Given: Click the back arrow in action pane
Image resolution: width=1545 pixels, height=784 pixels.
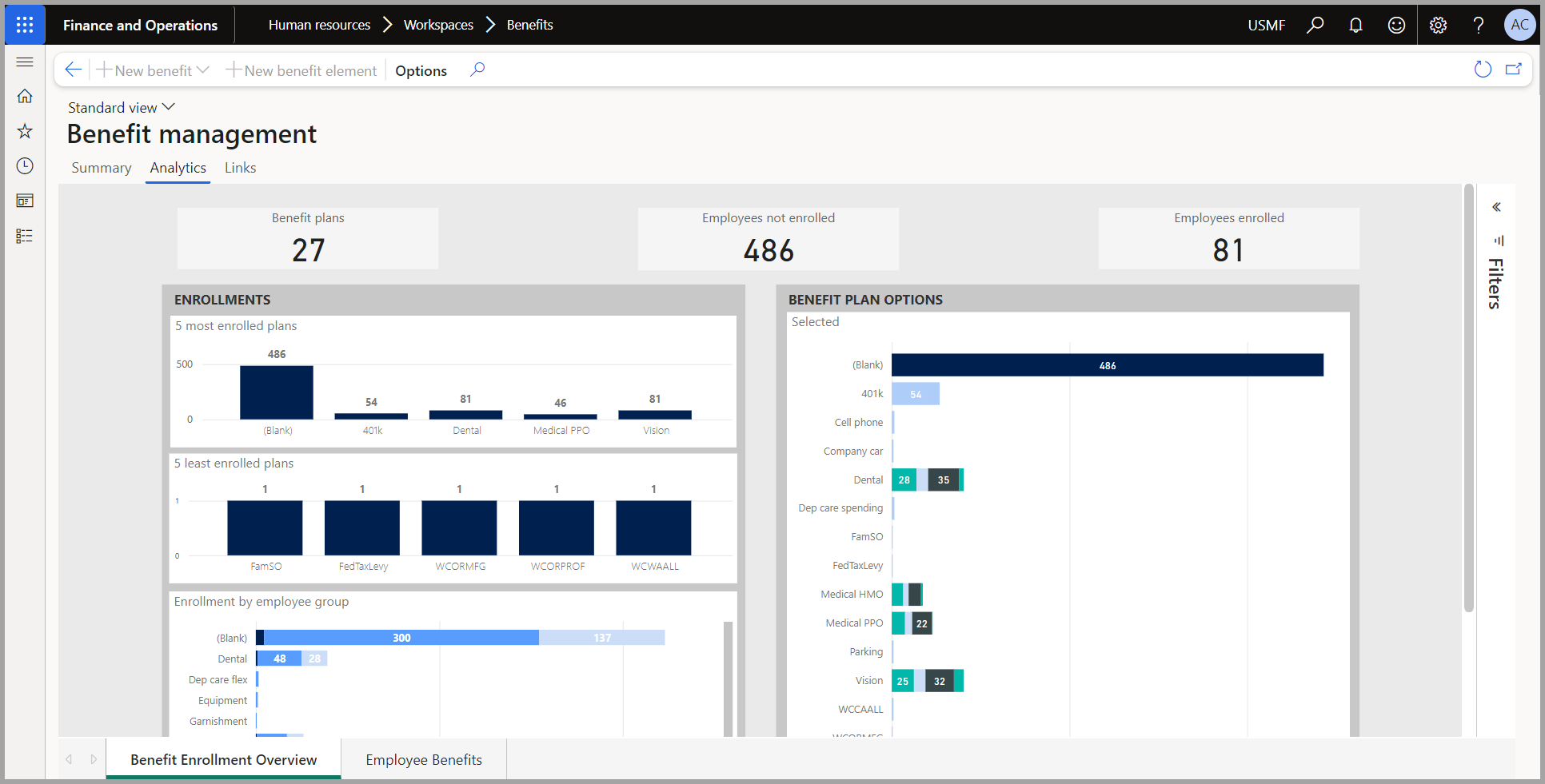Looking at the screenshot, I should (73, 70).
